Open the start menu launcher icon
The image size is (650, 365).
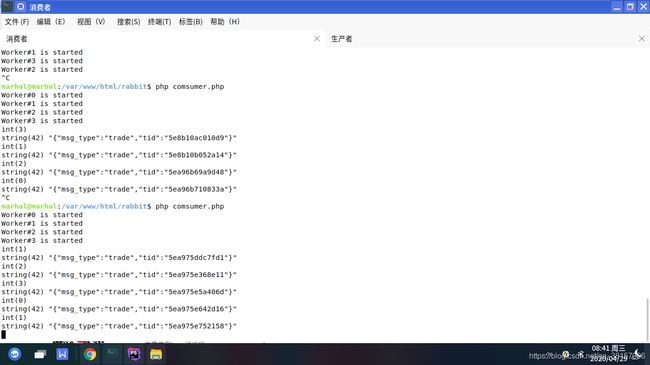click(x=15, y=354)
